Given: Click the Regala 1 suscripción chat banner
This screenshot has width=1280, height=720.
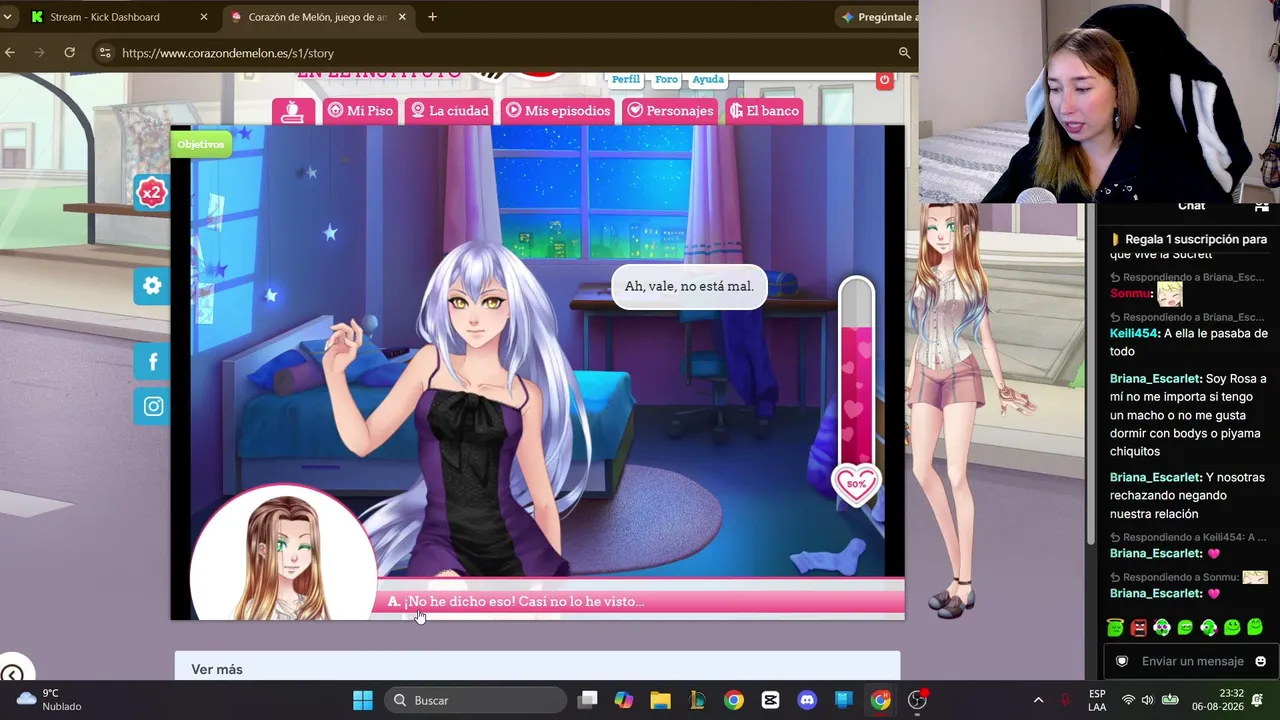Looking at the screenshot, I should (x=1188, y=240).
